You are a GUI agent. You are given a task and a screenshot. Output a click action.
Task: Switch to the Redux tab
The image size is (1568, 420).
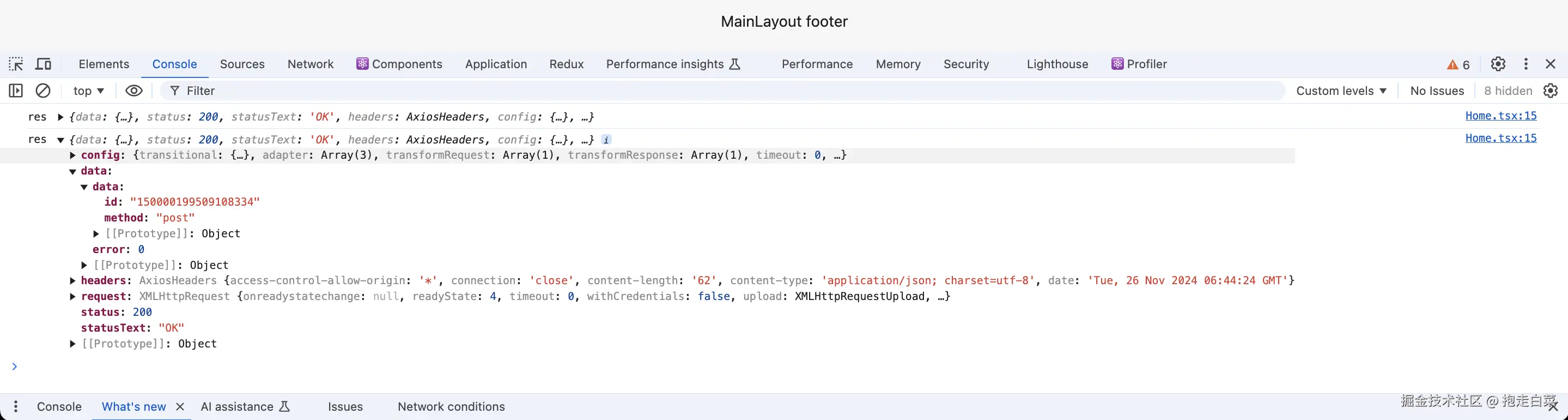(566, 64)
